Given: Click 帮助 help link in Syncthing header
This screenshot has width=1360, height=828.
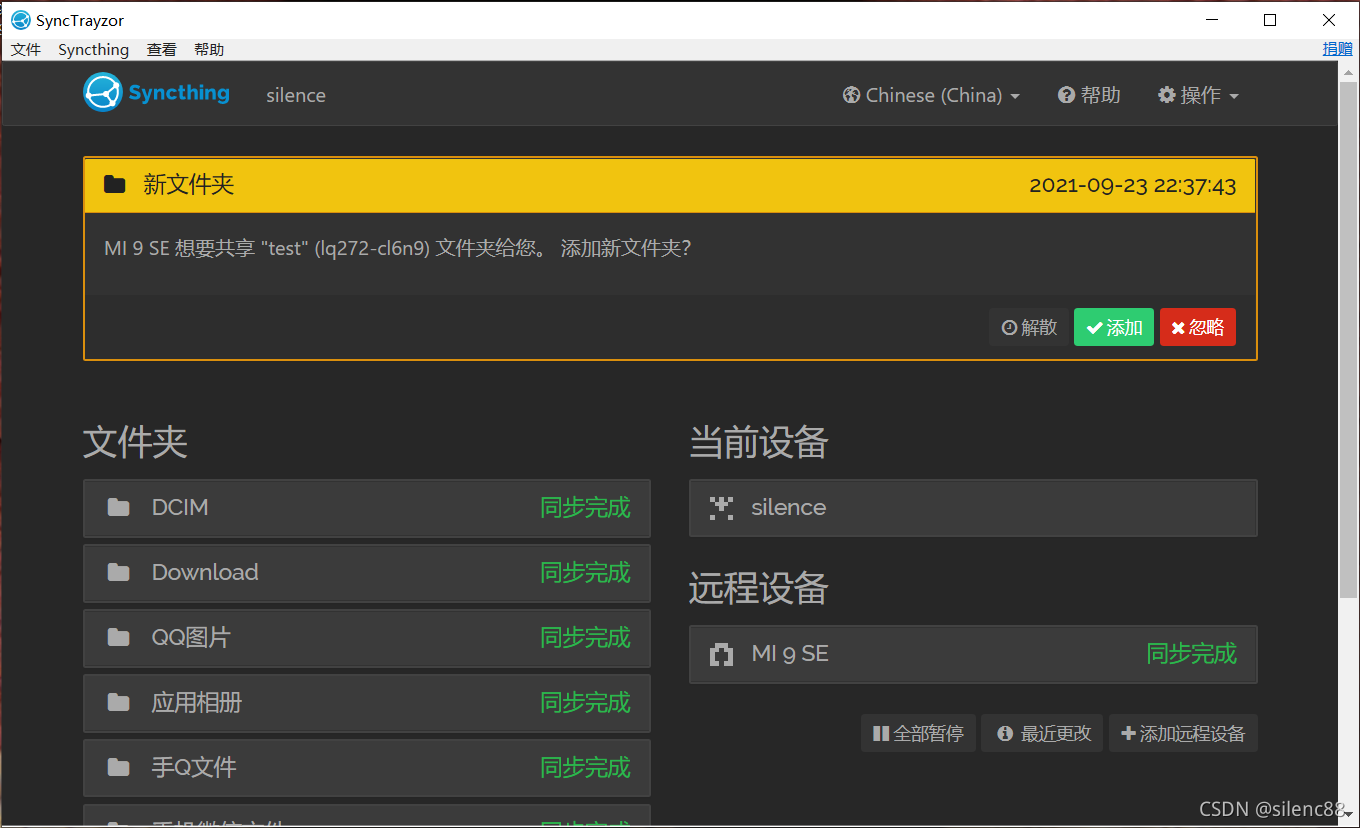Looking at the screenshot, I should coord(1089,95).
